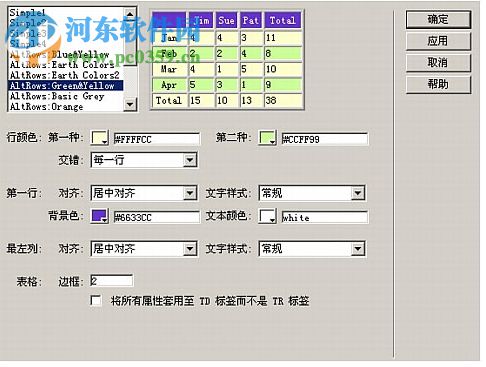
Task: Click the Mar row label in preview
Action: click(x=169, y=69)
